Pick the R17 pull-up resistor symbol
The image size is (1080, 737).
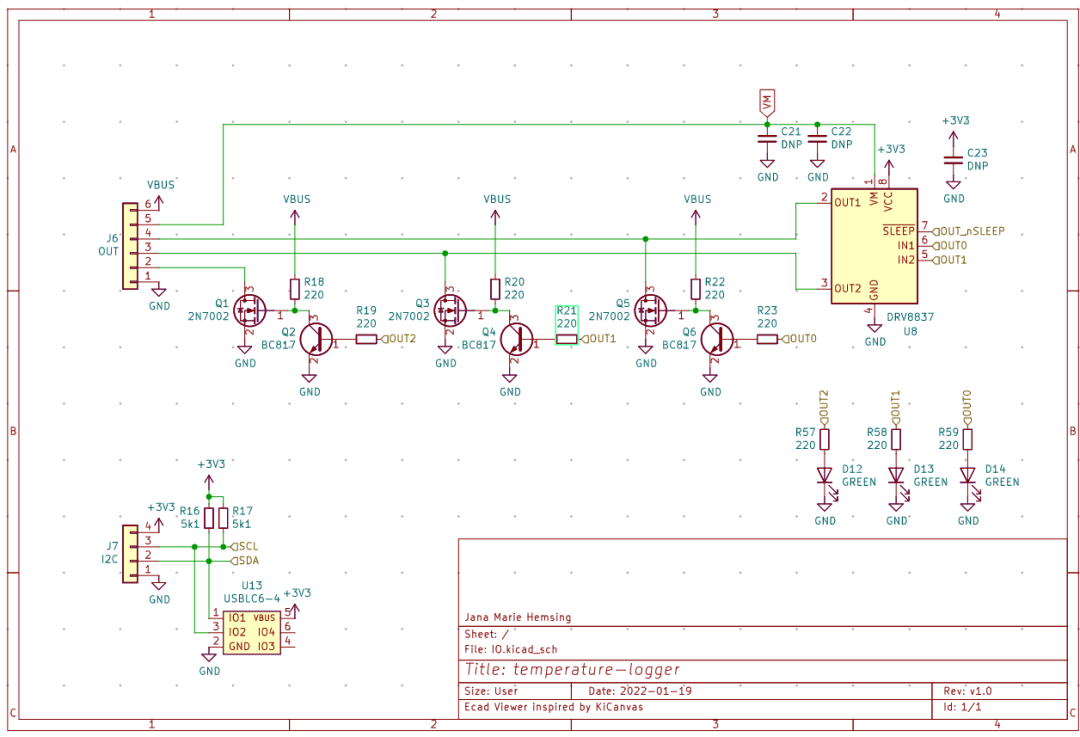223,518
